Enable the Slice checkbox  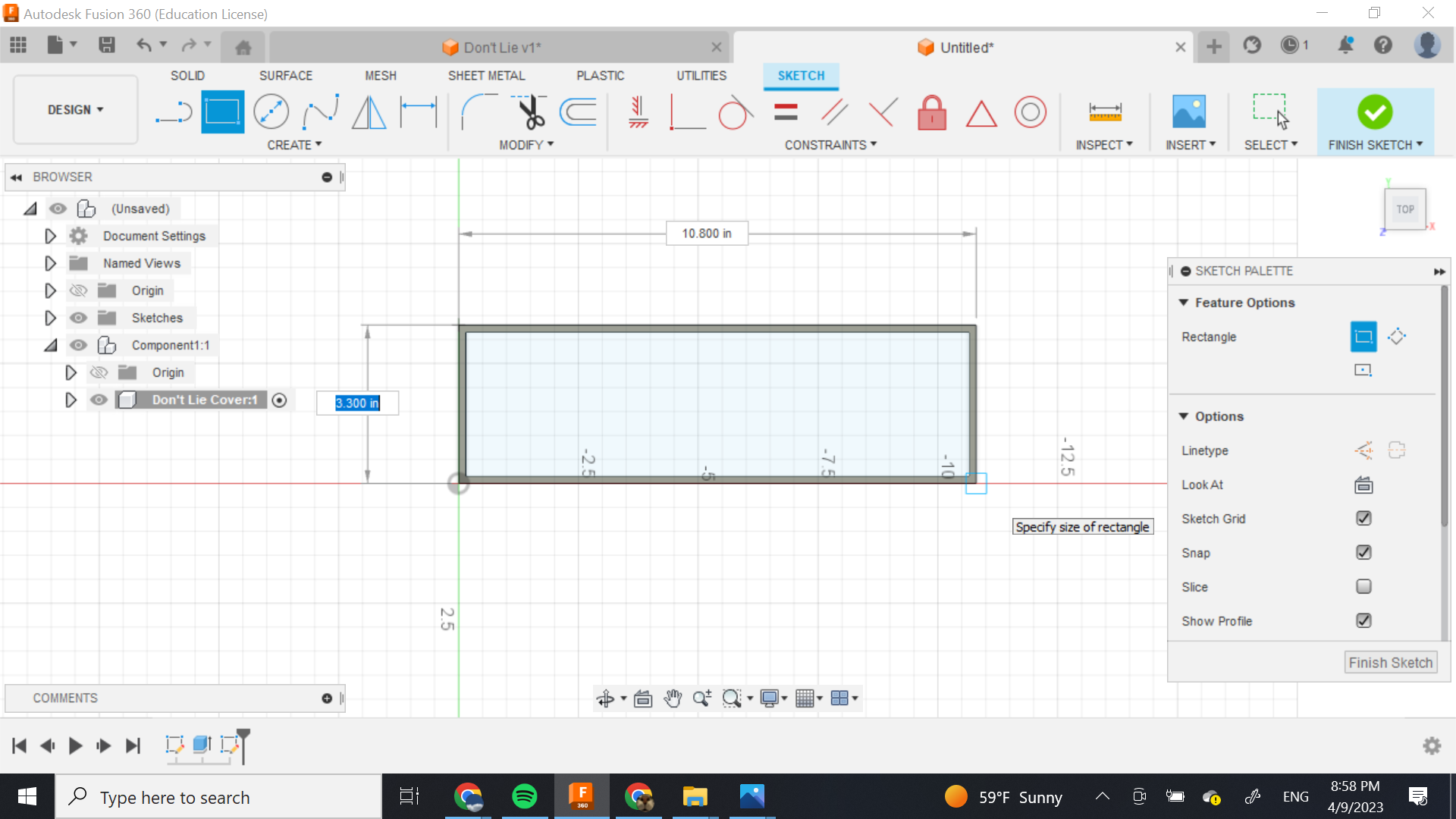tap(1363, 587)
